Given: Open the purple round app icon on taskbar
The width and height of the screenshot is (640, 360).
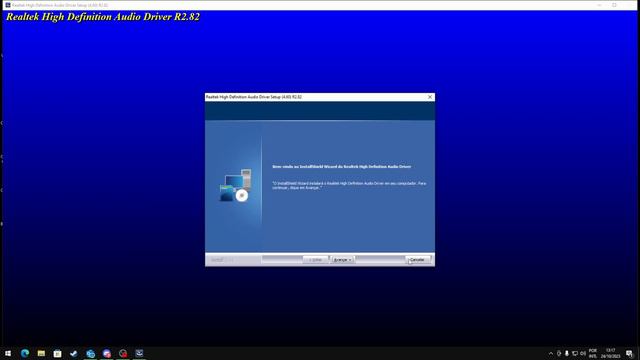Looking at the screenshot, I should coord(107,353).
